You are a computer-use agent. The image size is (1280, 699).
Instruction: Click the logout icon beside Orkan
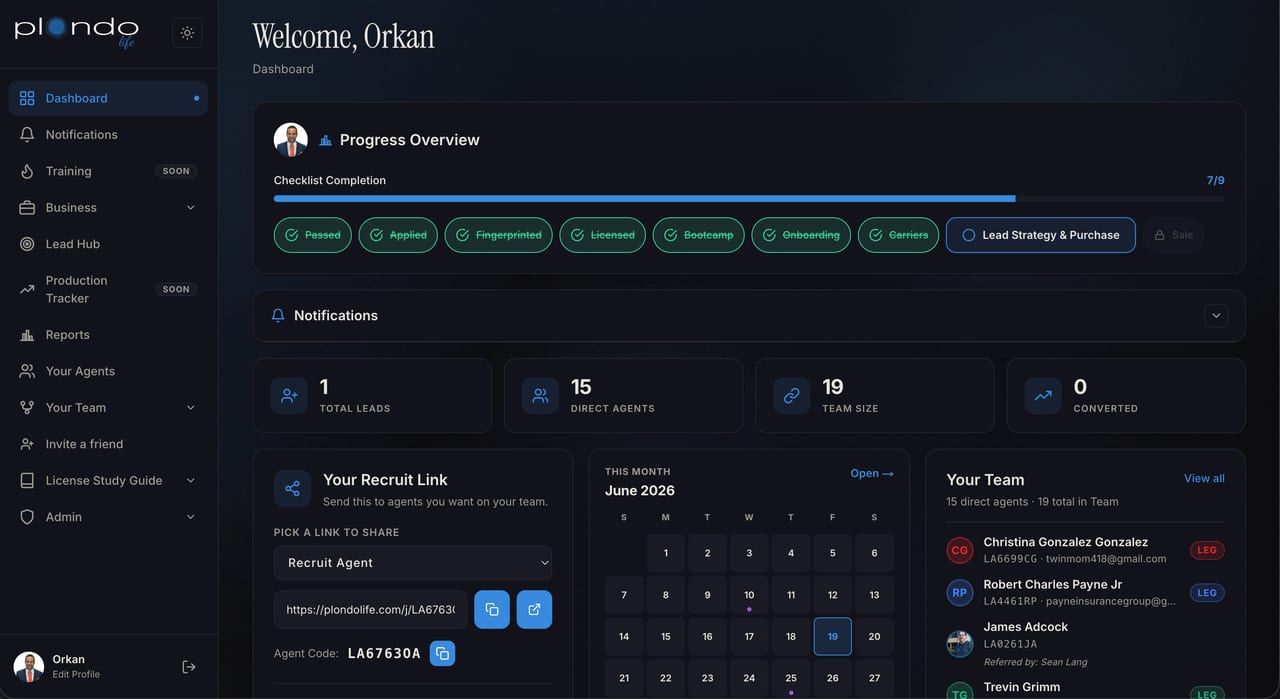click(x=188, y=667)
